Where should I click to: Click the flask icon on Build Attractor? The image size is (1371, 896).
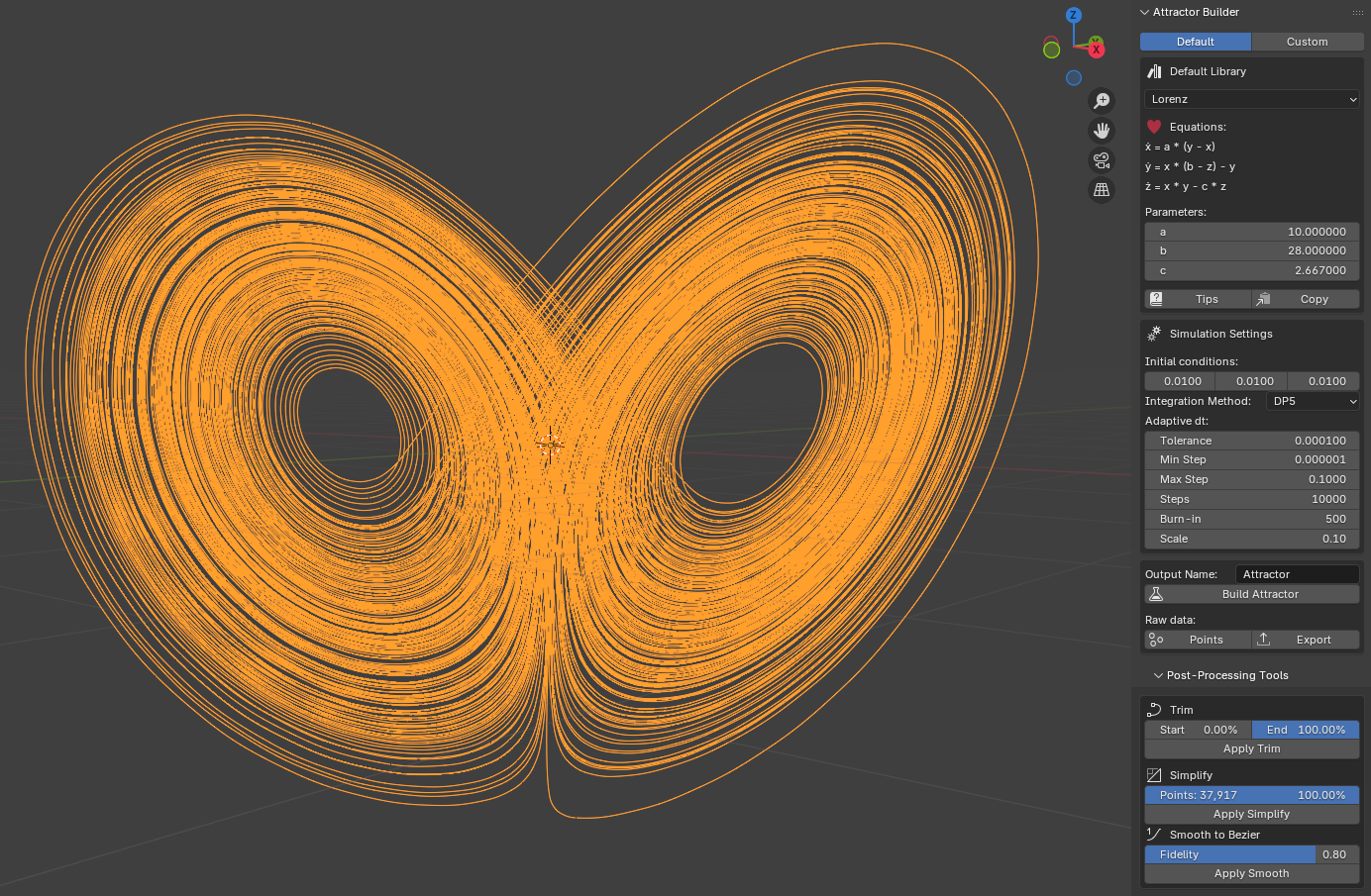point(1155,593)
